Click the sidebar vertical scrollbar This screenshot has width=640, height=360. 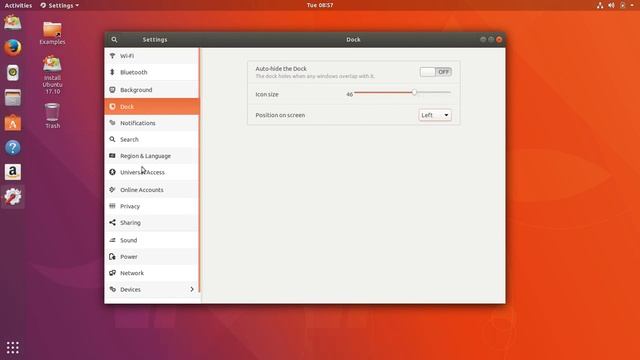pos(200,170)
